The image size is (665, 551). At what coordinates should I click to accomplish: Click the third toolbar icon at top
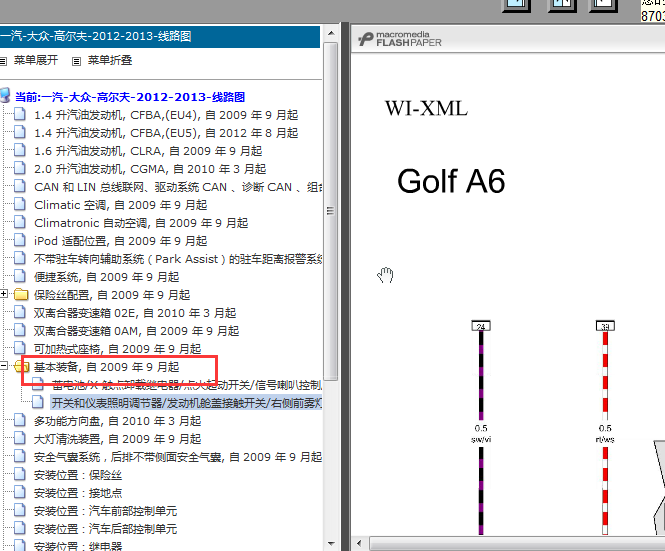pos(603,5)
